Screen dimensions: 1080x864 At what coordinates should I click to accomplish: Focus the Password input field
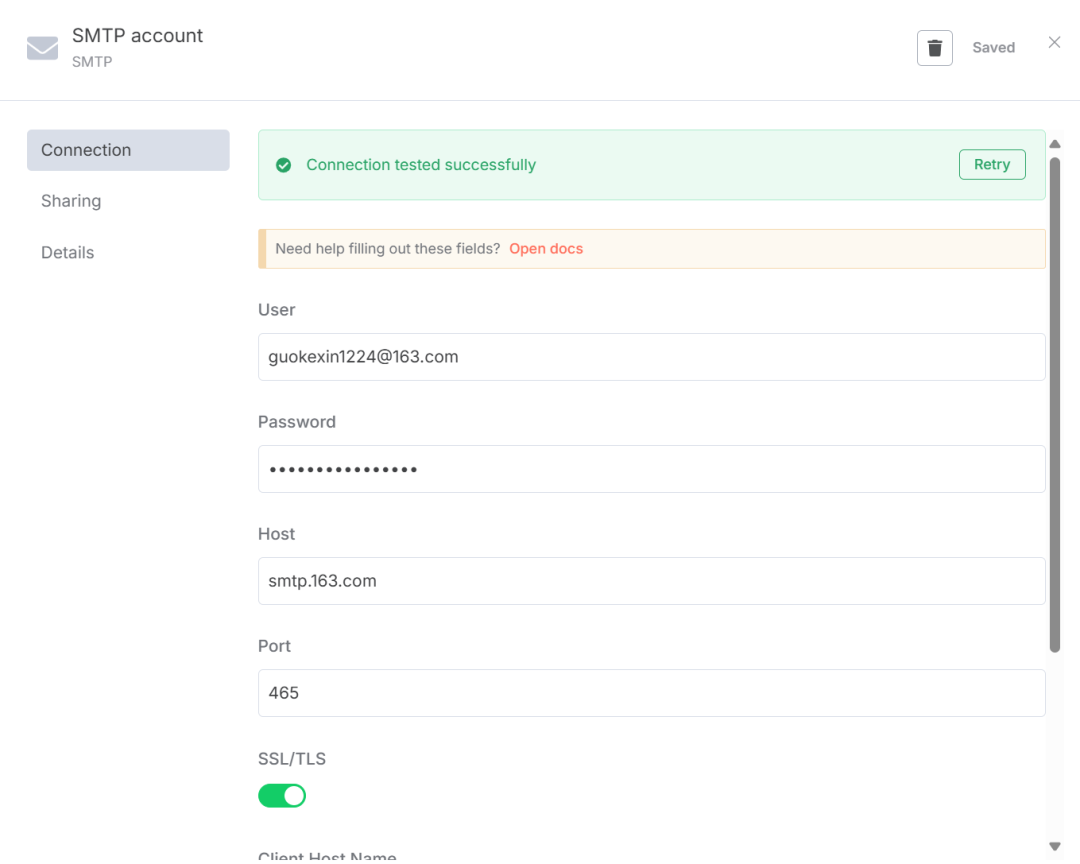(652, 469)
